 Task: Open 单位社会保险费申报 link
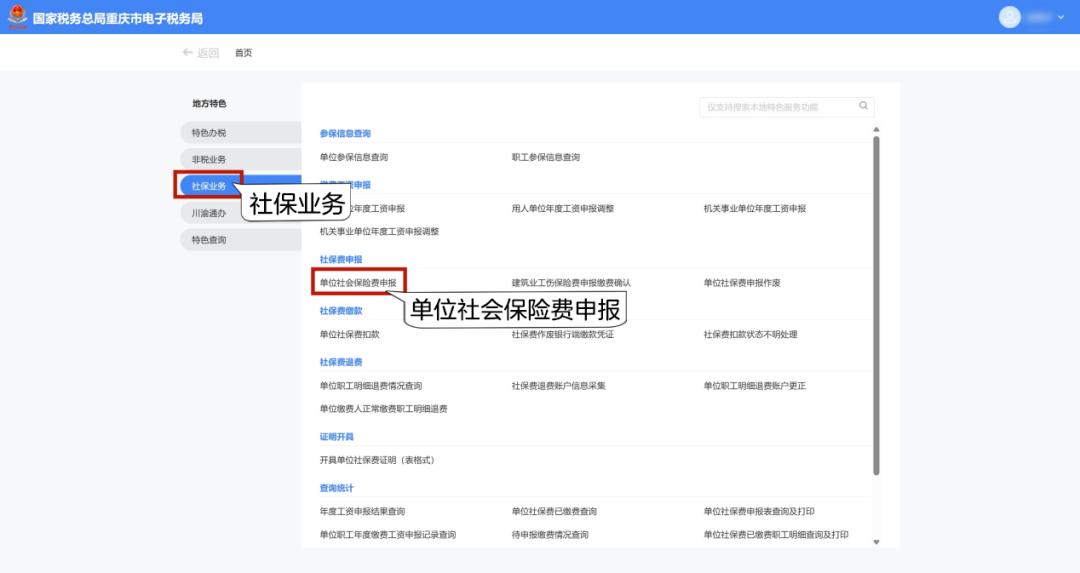pos(358,283)
